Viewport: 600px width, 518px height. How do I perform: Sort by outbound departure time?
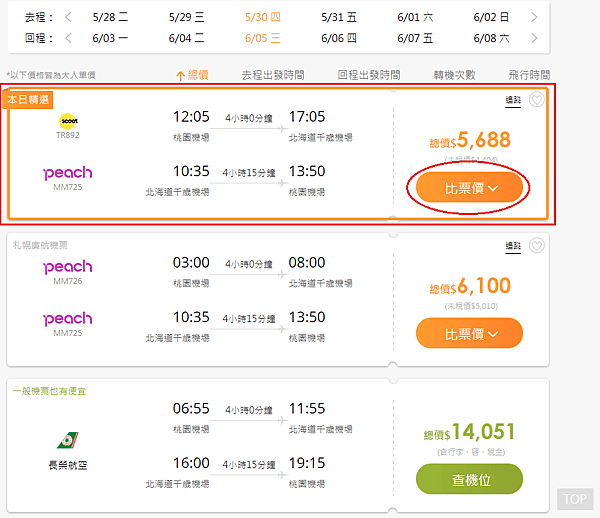(x=272, y=75)
